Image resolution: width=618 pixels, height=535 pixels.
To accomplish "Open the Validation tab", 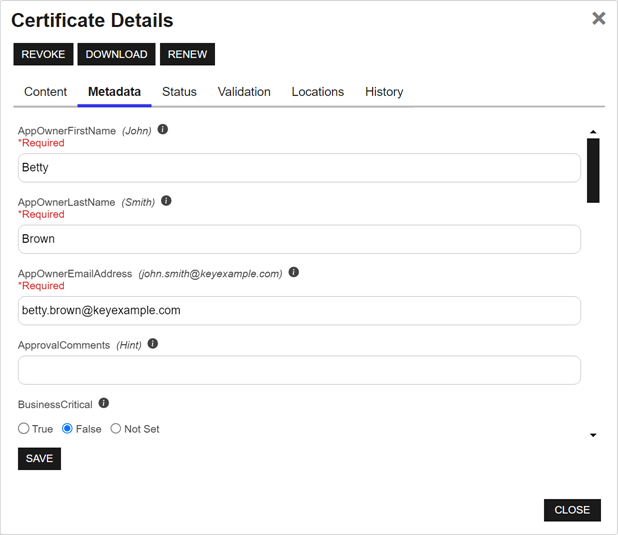I will click(244, 92).
